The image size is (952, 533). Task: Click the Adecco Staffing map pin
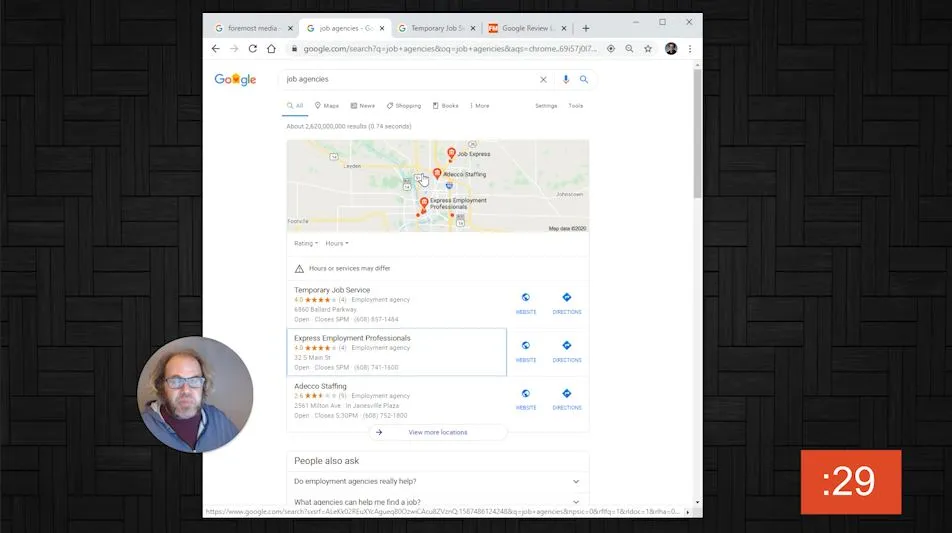click(x=437, y=174)
